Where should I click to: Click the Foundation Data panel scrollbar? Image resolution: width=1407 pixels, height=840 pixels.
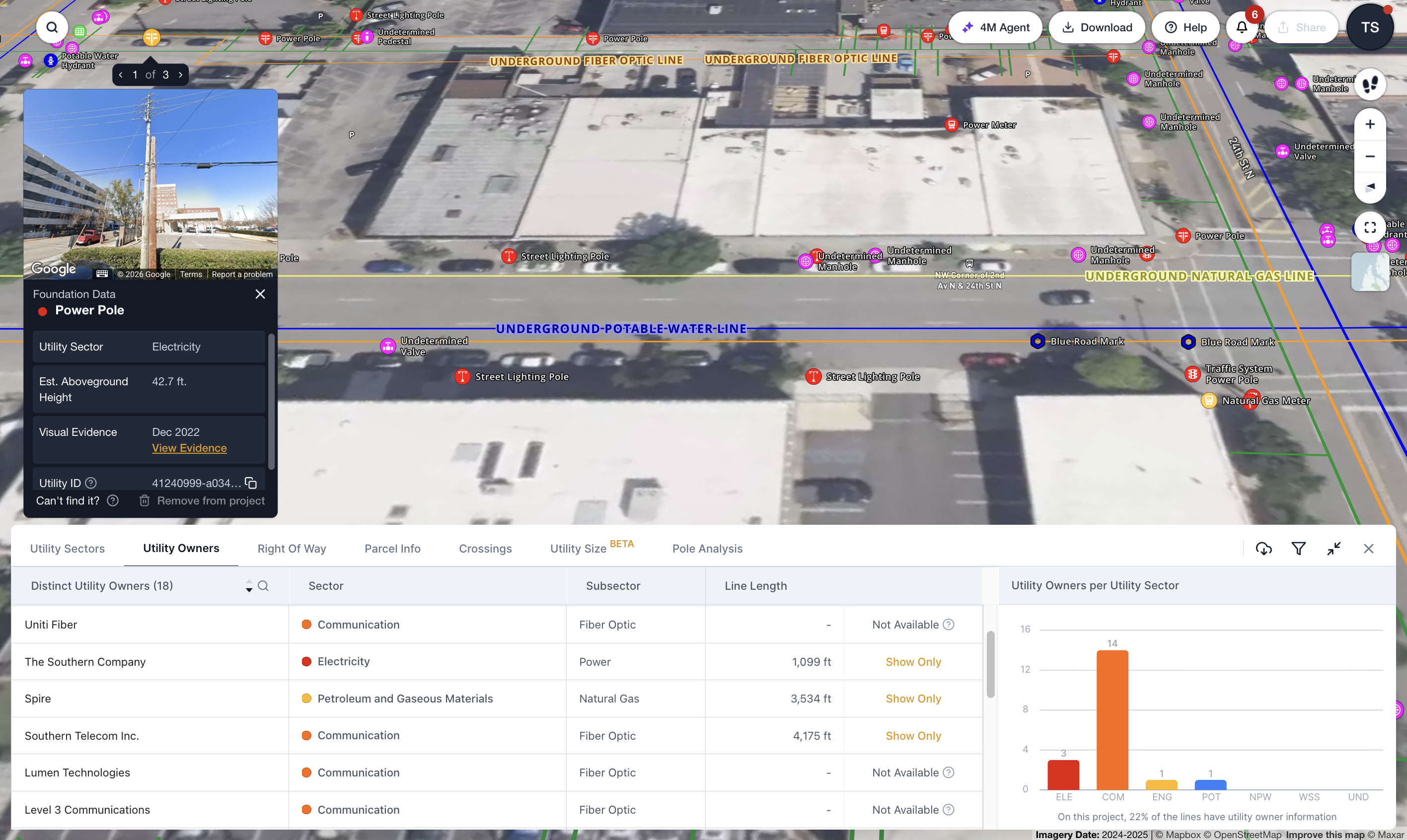(x=271, y=401)
